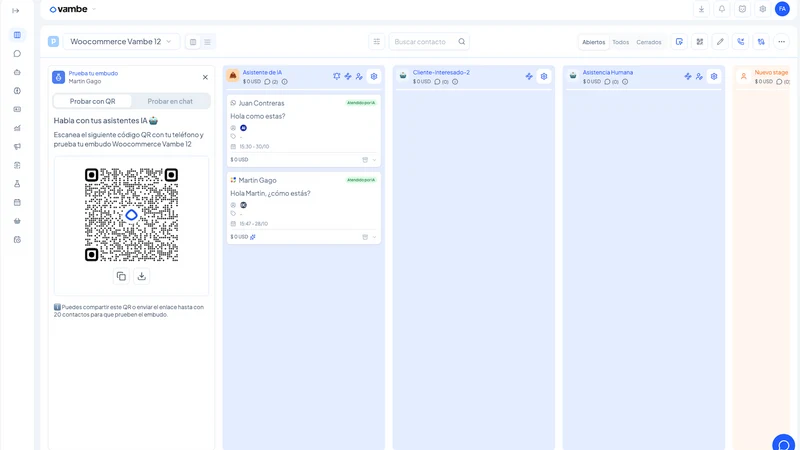Open the flask lab icon in sidebar
The width and height of the screenshot is (800, 450).
pyautogui.click(x=17, y=184)
